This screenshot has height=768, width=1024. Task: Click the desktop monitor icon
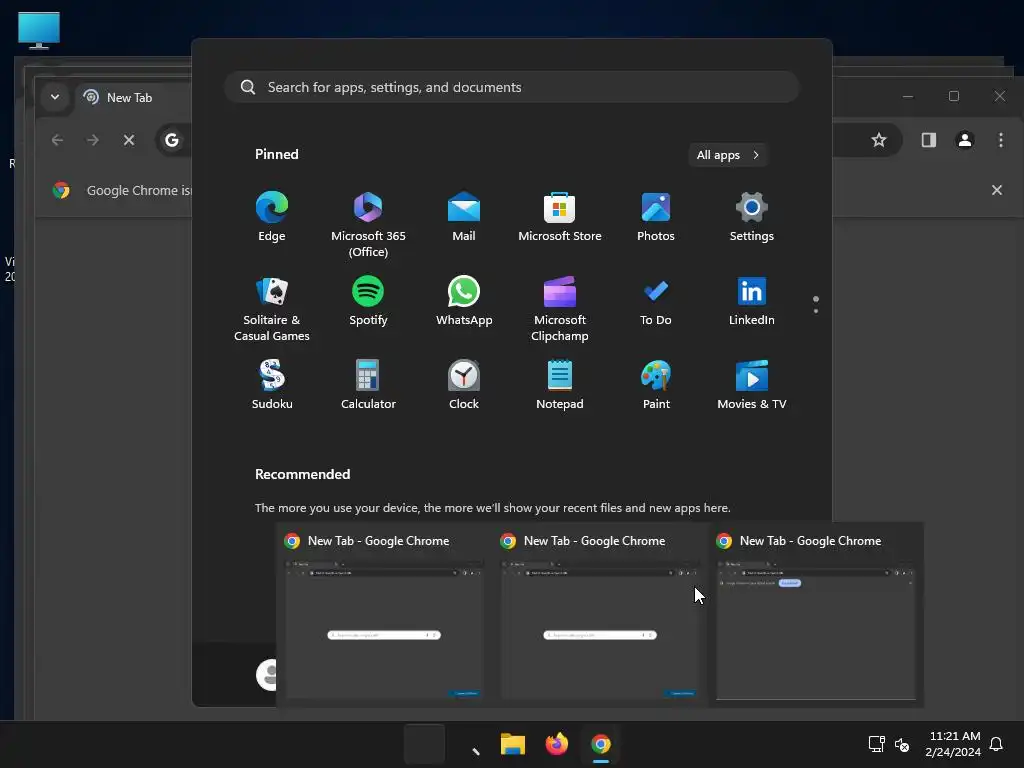[39, 30]
